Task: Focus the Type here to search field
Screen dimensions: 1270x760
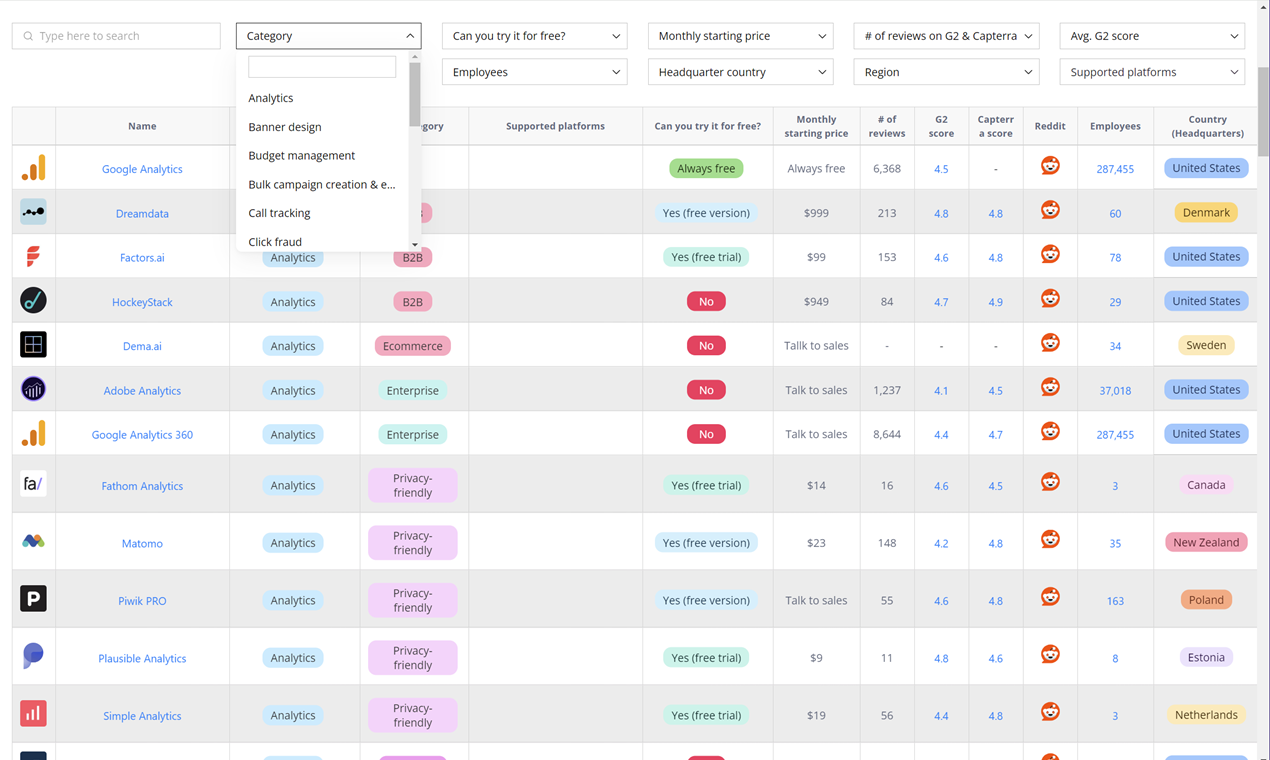Action: pos(116,36)
